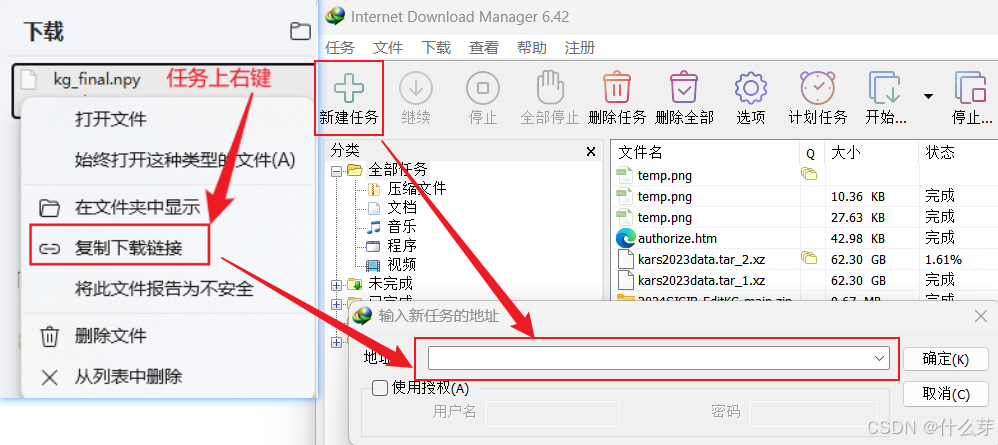This screenshot has height=445, width=998.
Task: Expand the 未完成 tree node
Action: 336,284
